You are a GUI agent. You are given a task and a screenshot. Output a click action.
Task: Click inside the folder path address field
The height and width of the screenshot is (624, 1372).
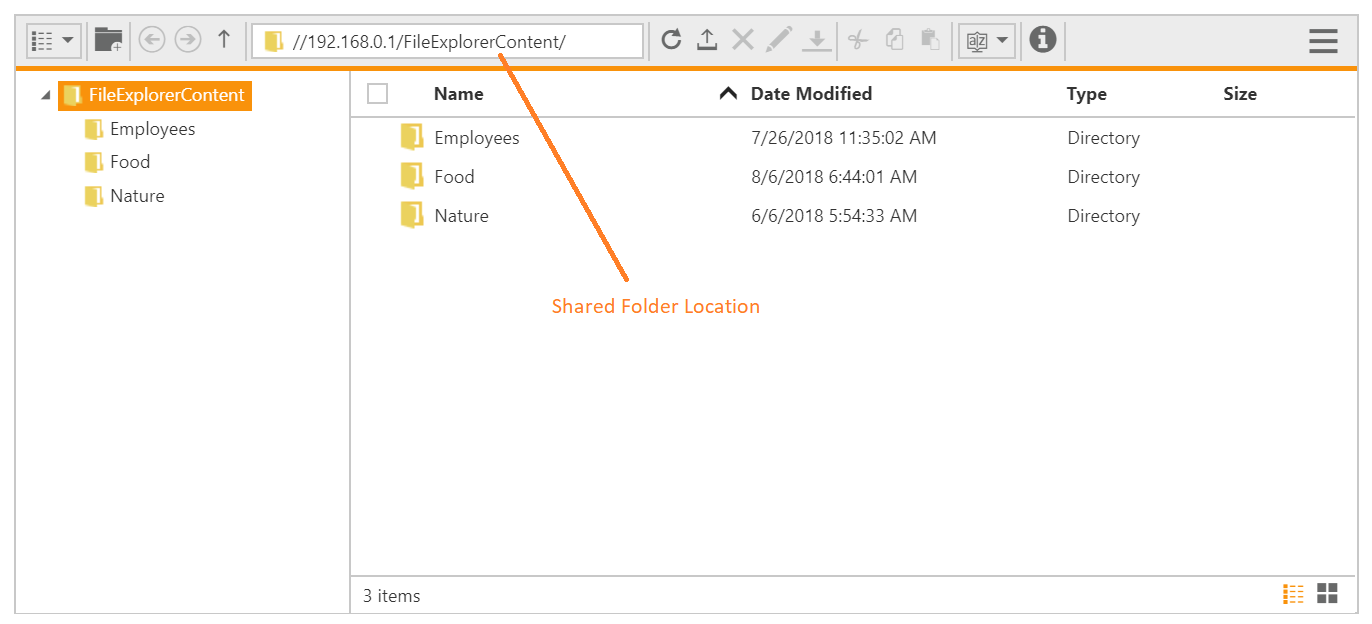(x=450, y=41)
